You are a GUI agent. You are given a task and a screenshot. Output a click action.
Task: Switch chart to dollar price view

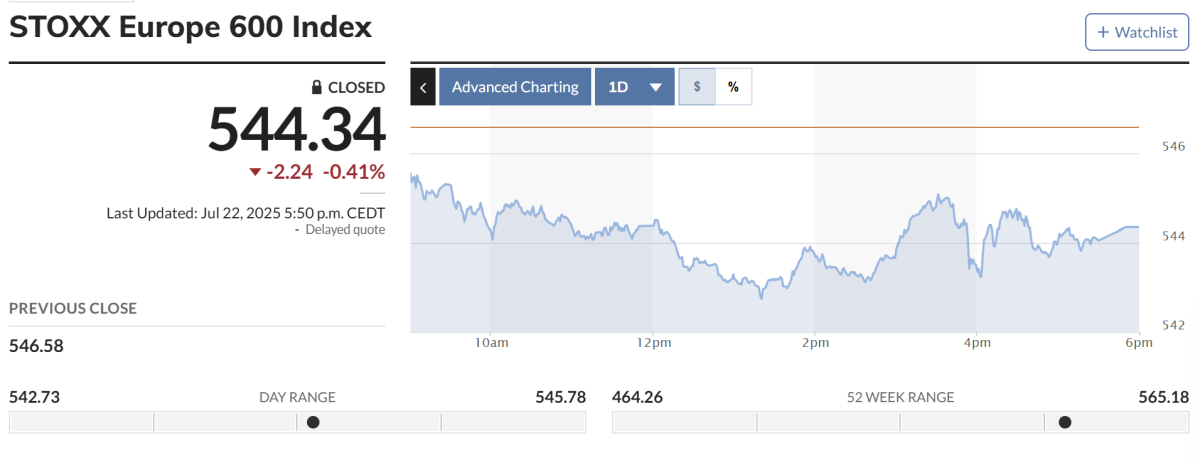point(697,87)
